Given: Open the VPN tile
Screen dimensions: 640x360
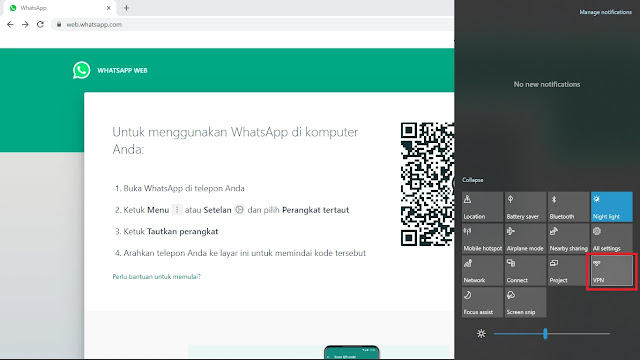Looking at the screenshot, I should point(611,271).
